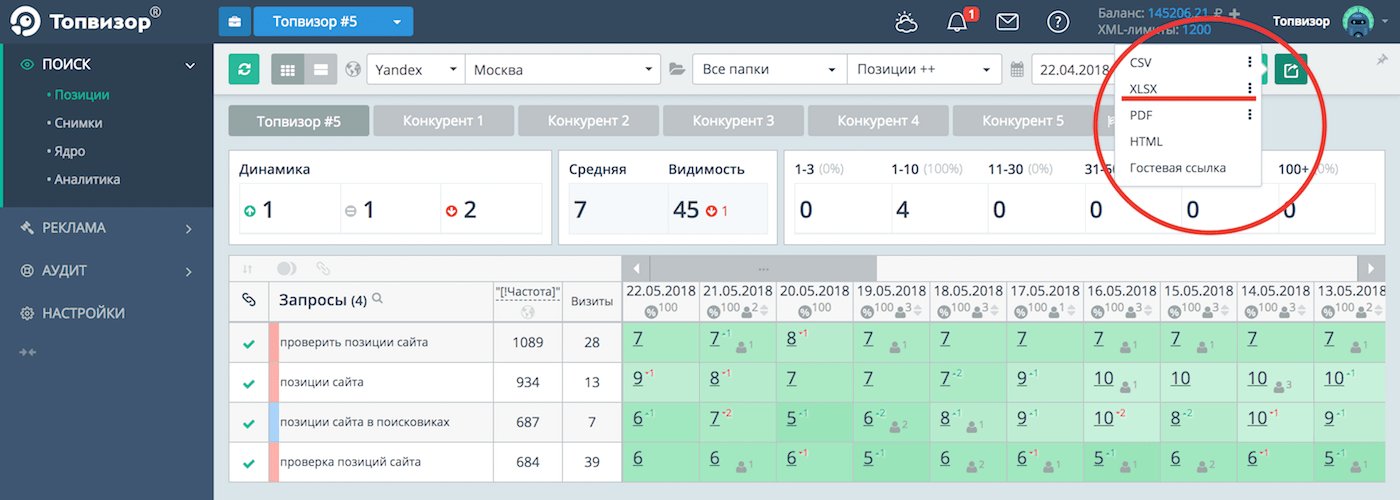Select the Топвизор #5 tab
The width and height of the screenshot is (1400, 500).
298,121
